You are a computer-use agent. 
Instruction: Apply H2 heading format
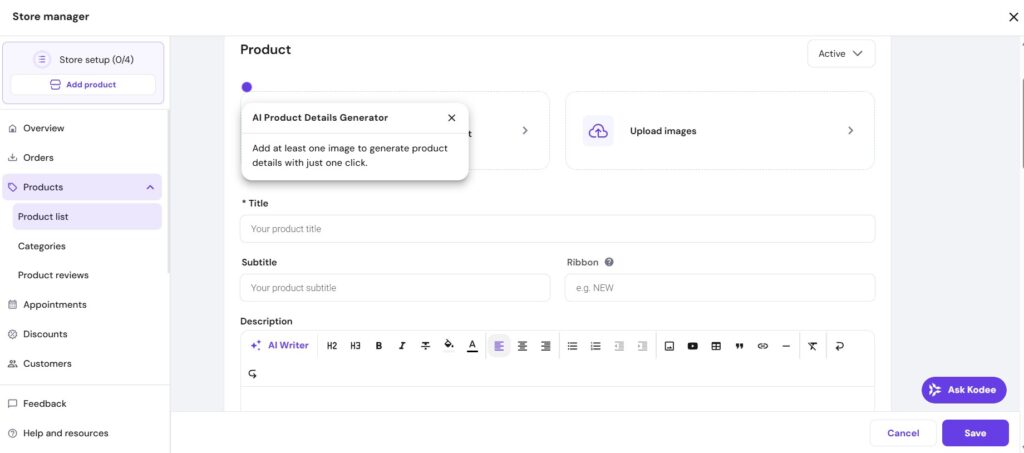pos(332,346)
